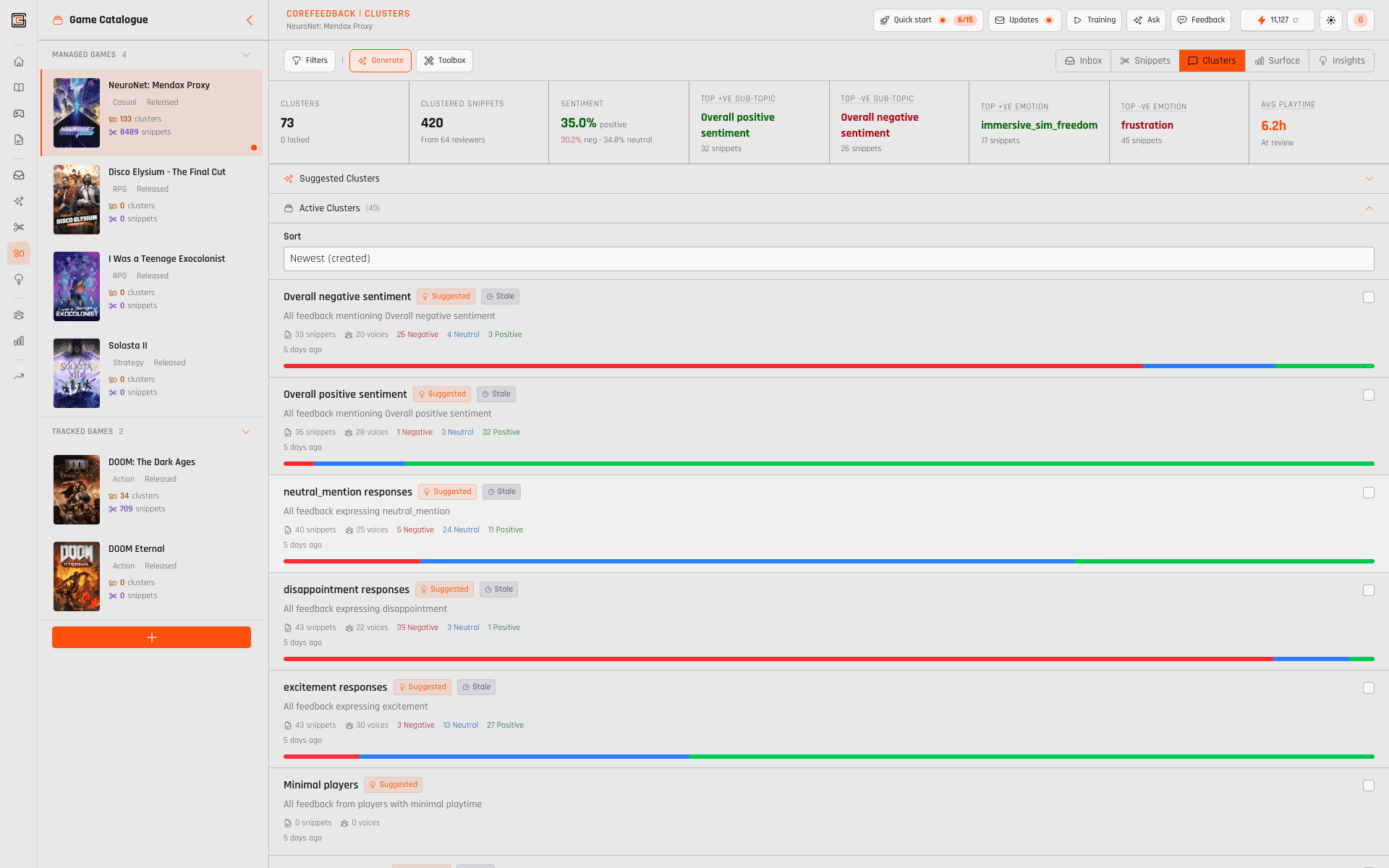Viewport: 1389px width, 868px height.
Task: Click the credits lightning bolt indicator
Action: click(1277, 20)
